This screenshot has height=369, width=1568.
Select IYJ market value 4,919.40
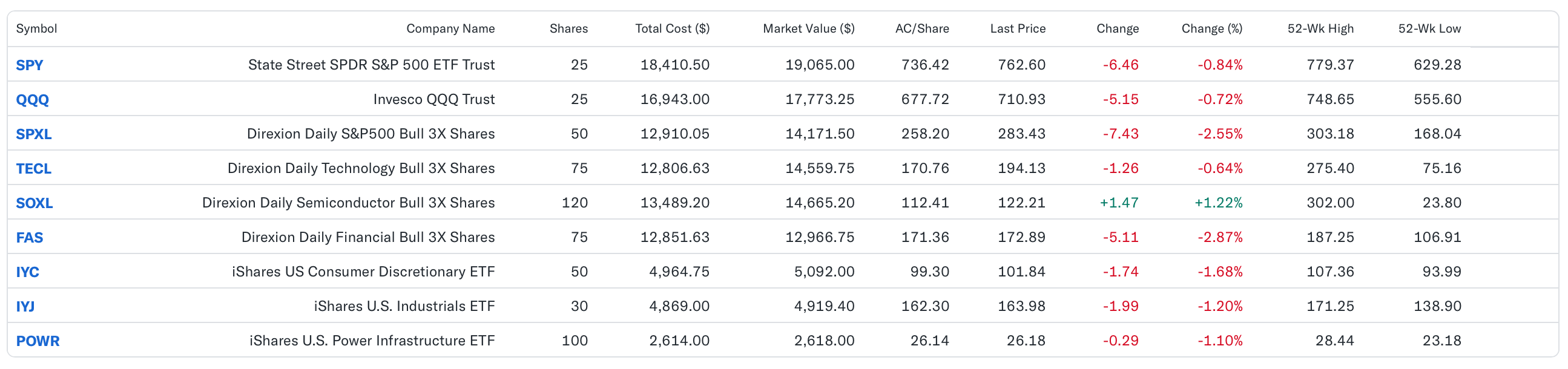tap(824, 305)
